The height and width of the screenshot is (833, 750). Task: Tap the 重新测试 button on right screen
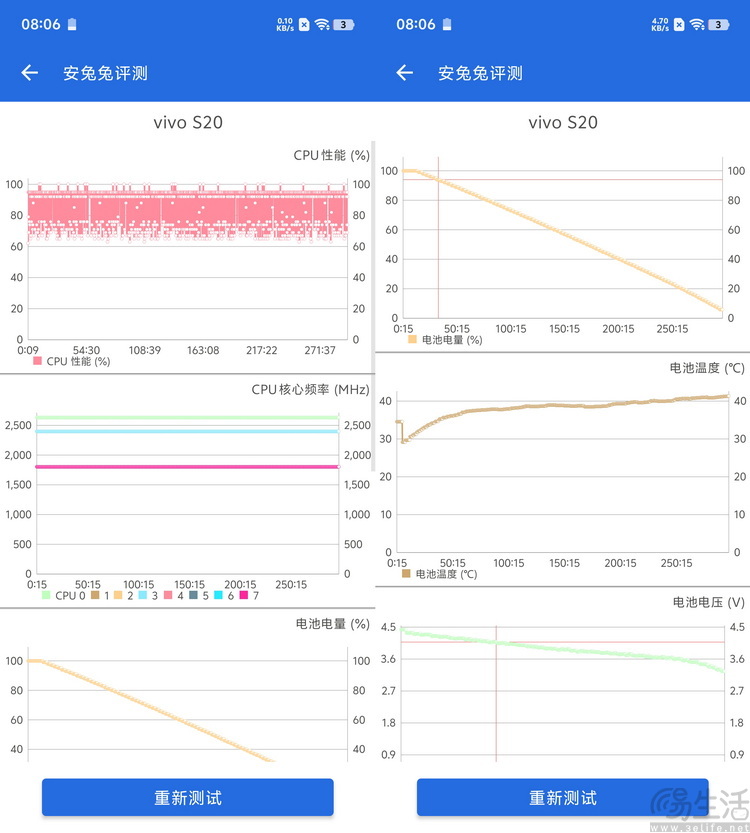click(562, 797)
